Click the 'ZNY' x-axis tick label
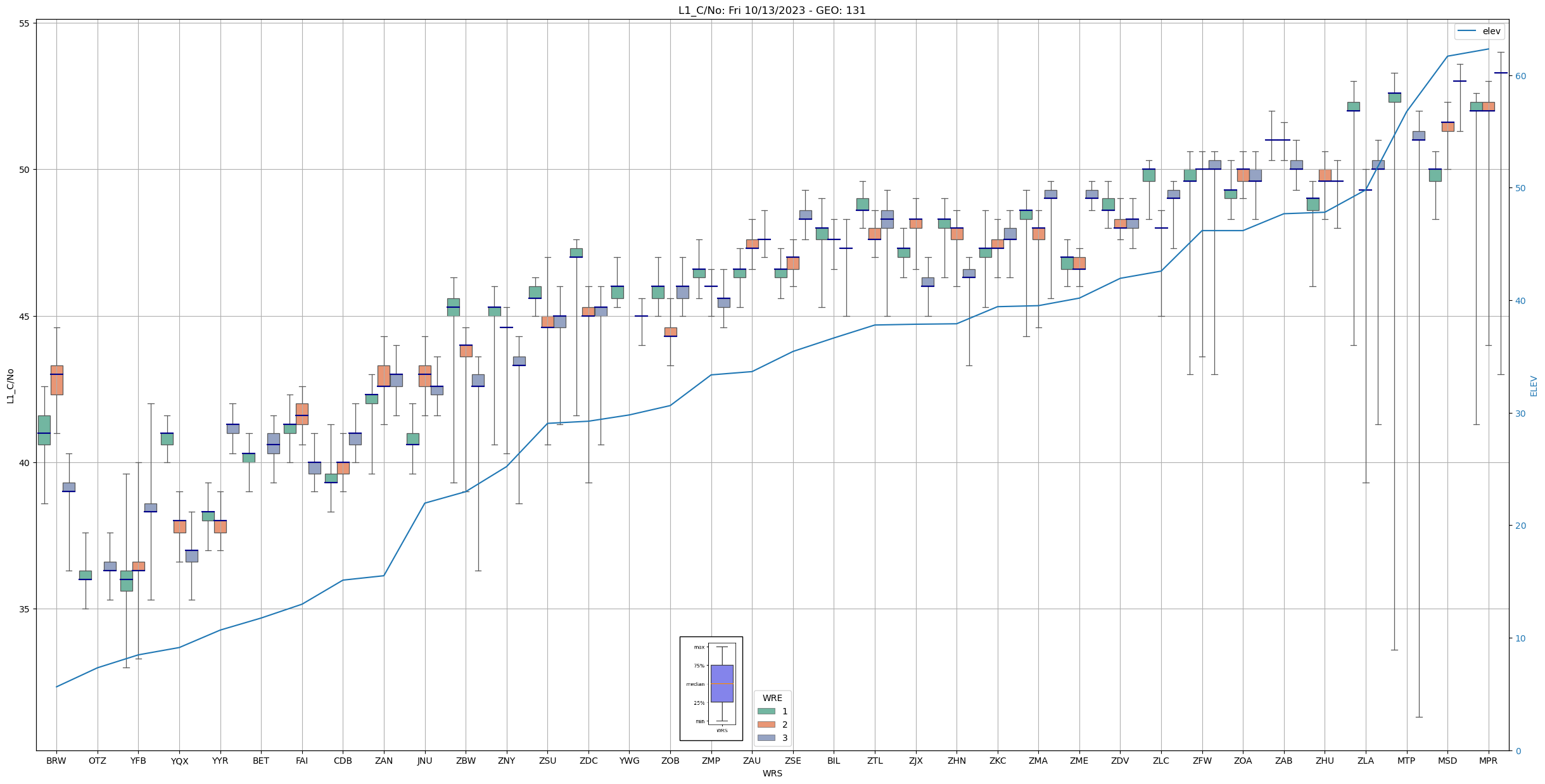 pos(507,761)
